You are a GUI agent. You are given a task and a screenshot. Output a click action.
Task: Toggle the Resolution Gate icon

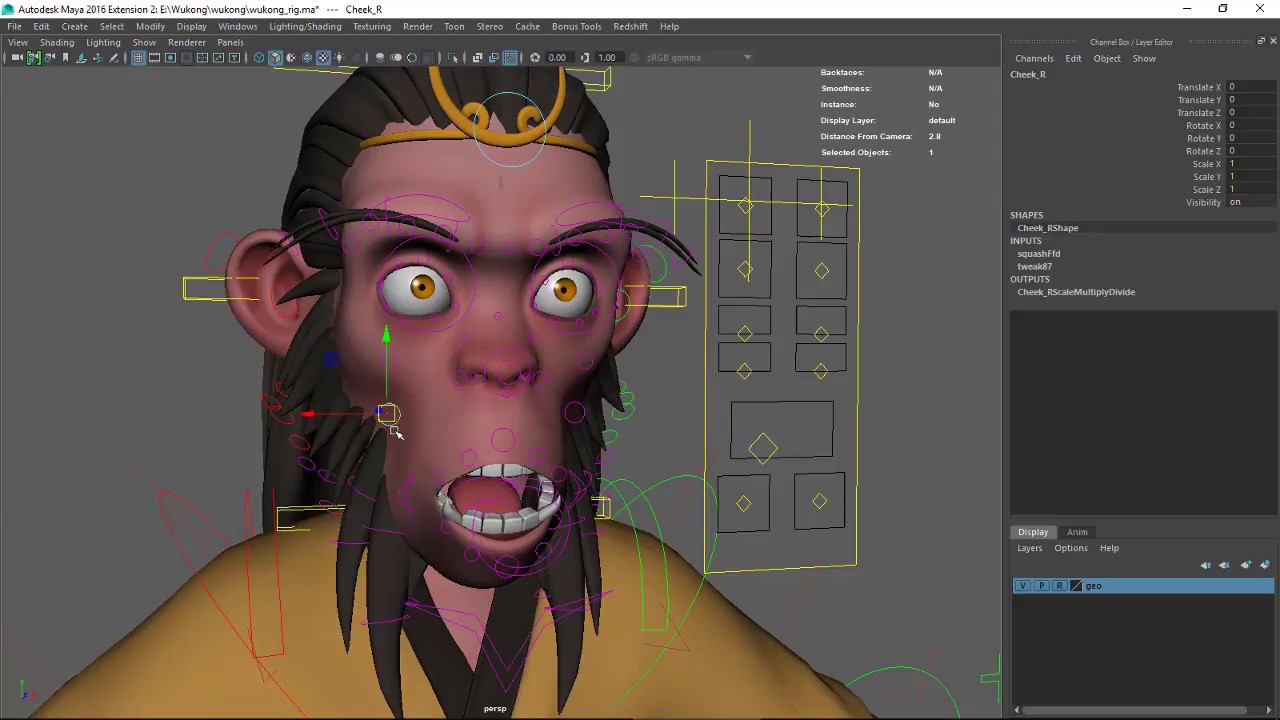click(x=170, y=58)
